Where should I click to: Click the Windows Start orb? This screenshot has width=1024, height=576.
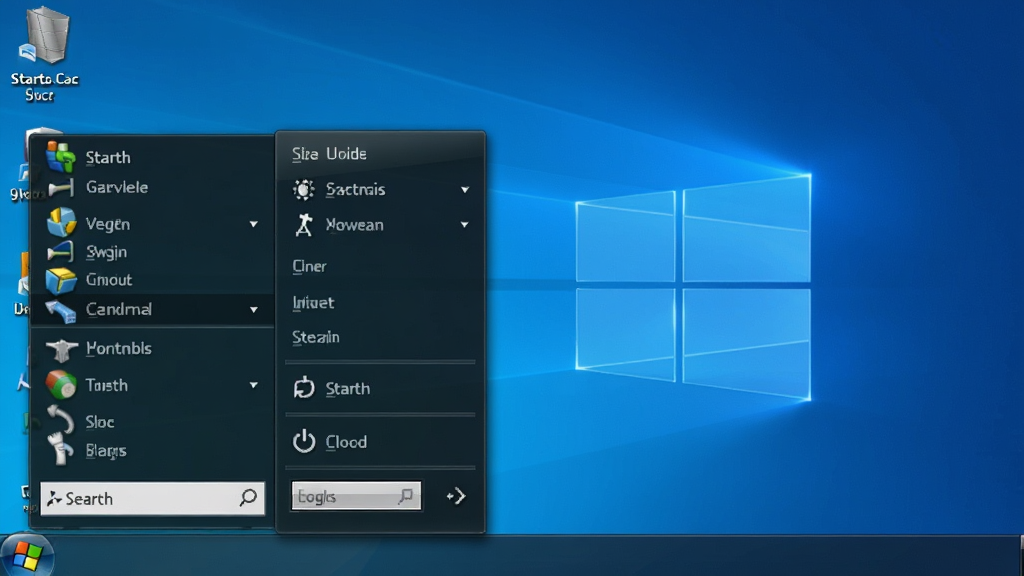[x=26, y=555]
